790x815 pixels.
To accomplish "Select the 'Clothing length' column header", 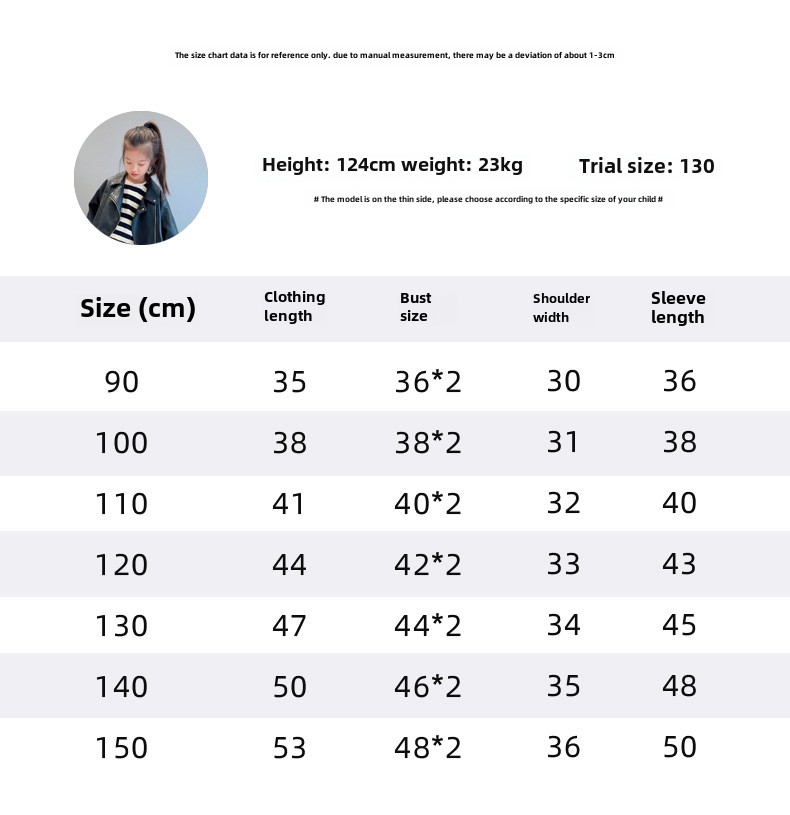I will [294, 306].
